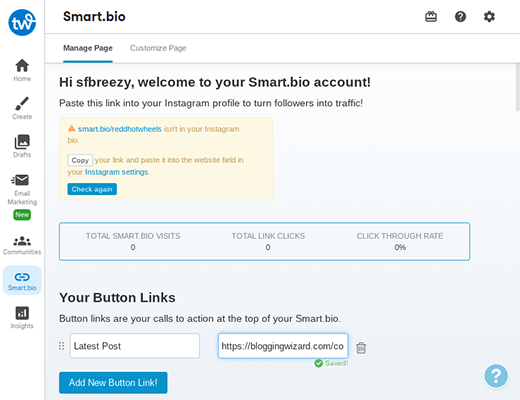The width and height of the screenshot is (520, 400).
Task: Click the CLICK THROUGH RATE stat
Action: tap(400, 241)
